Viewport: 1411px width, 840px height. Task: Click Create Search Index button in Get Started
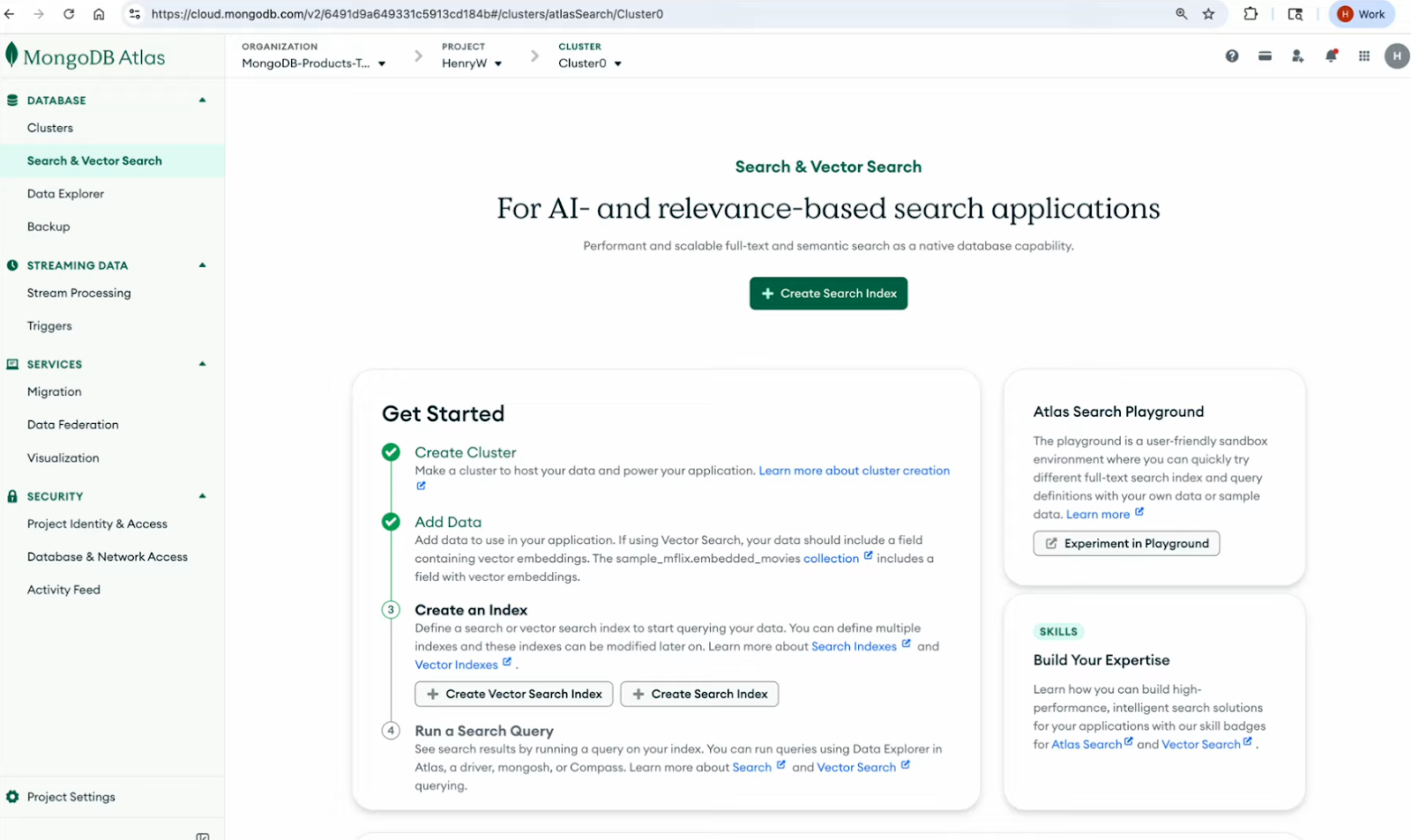click(x=699, y=694)
